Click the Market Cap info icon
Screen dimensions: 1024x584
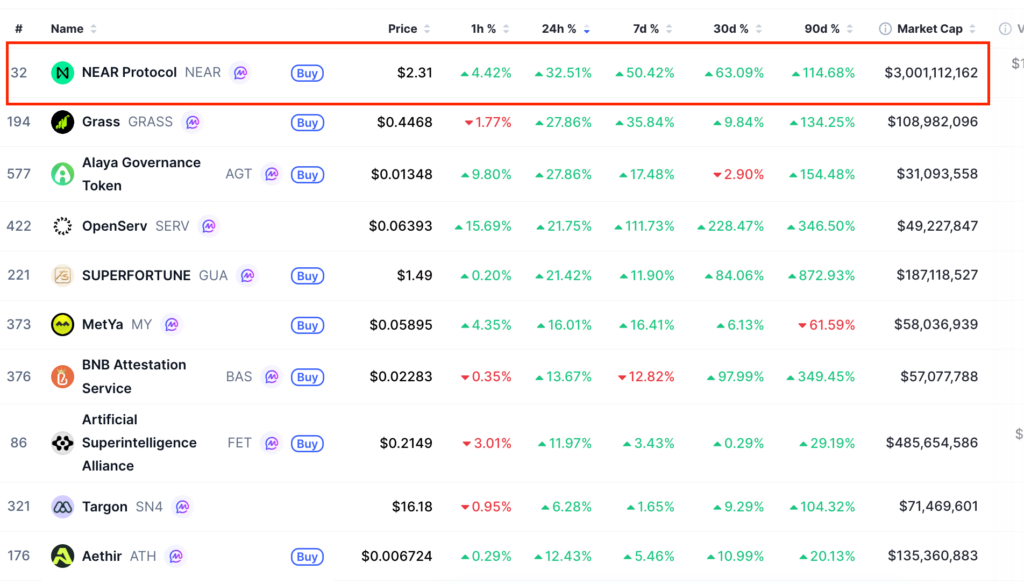pos(885,29)
